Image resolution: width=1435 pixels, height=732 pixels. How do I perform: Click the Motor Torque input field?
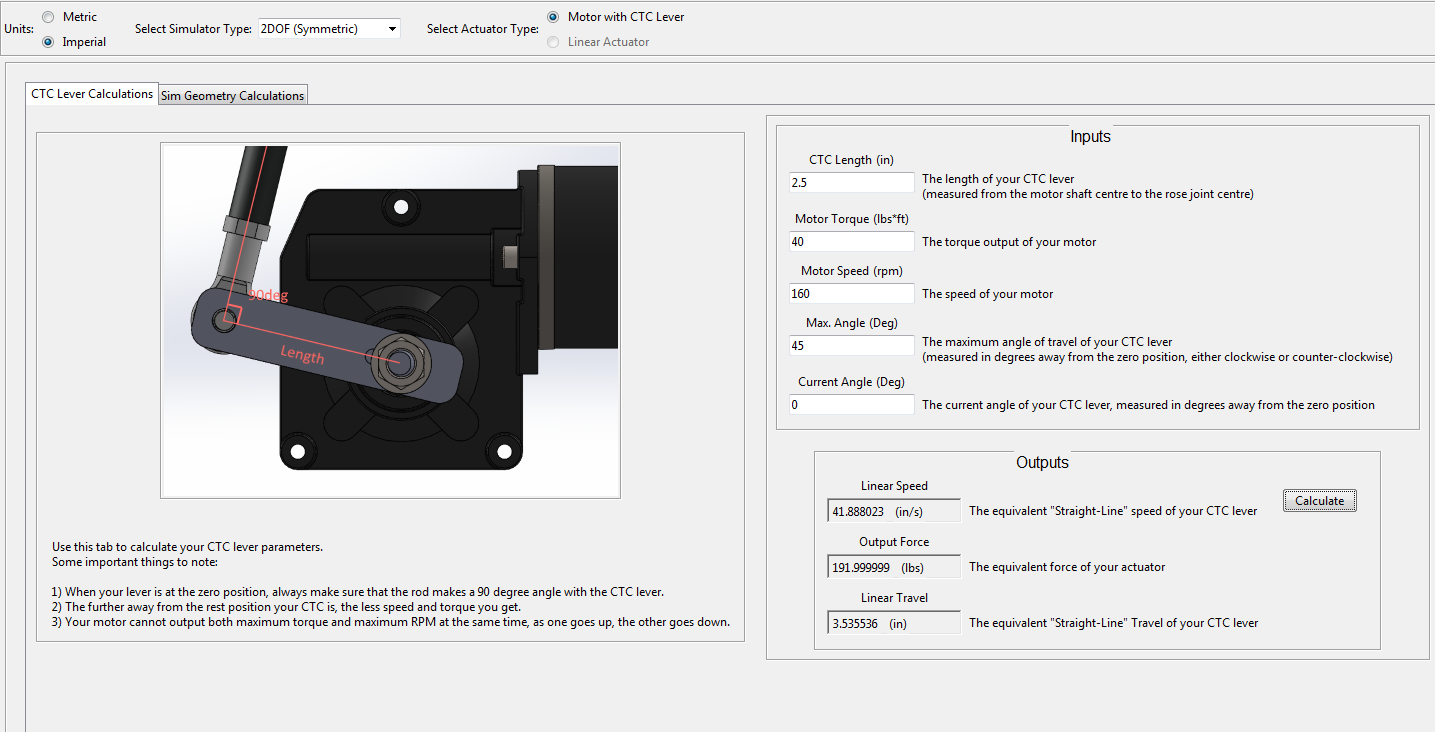pyautogui.click(x=851, y=242)
